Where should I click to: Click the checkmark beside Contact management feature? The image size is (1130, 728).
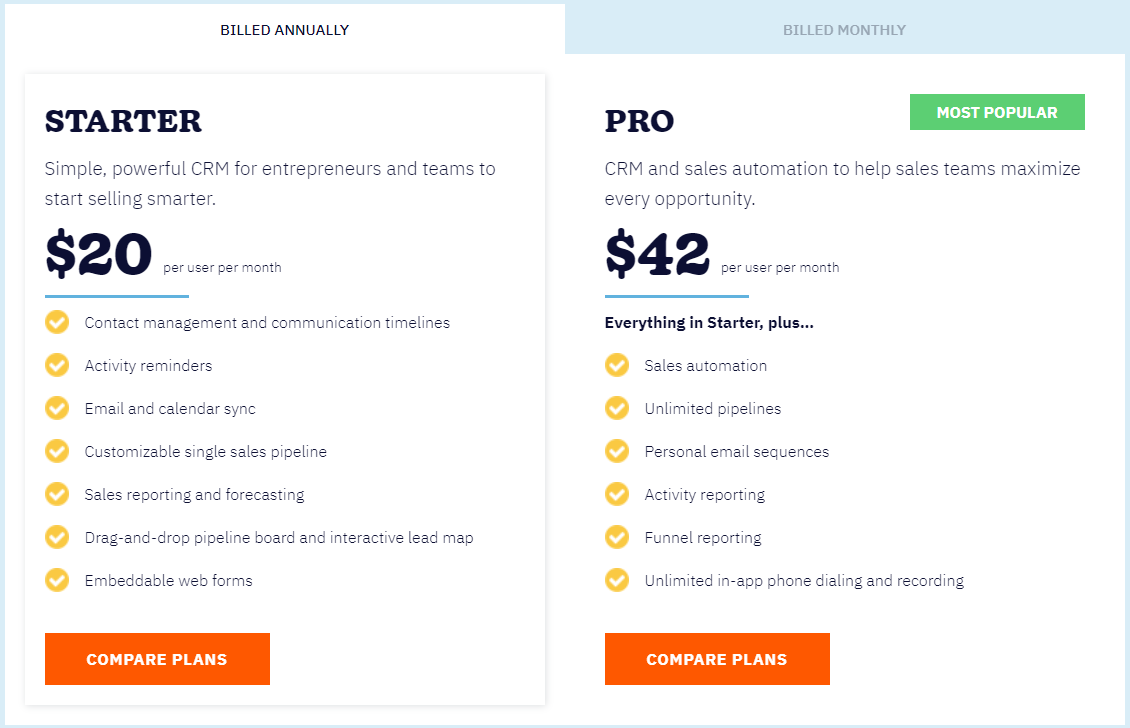coord(57,322)
